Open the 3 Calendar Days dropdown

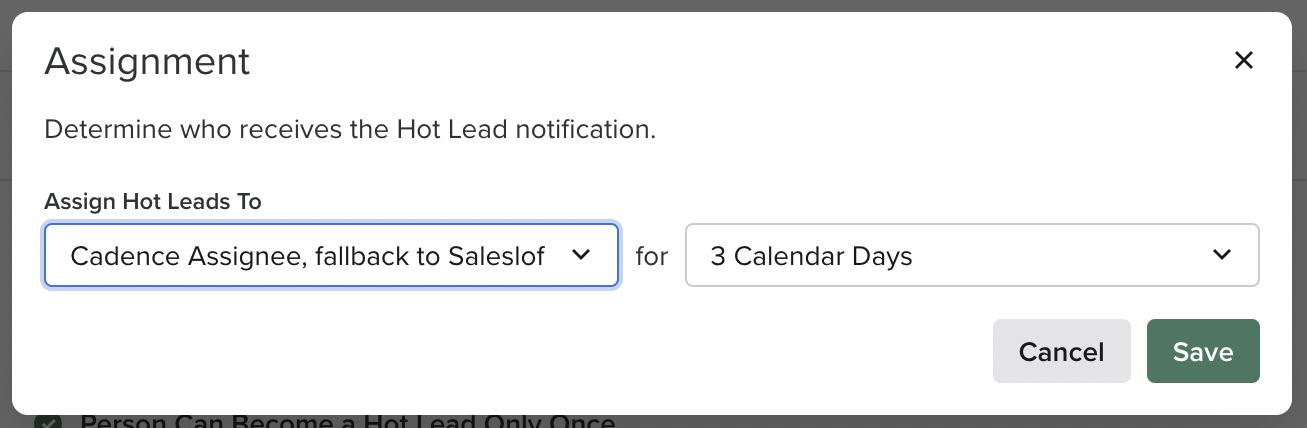click(x=972, y=255)
